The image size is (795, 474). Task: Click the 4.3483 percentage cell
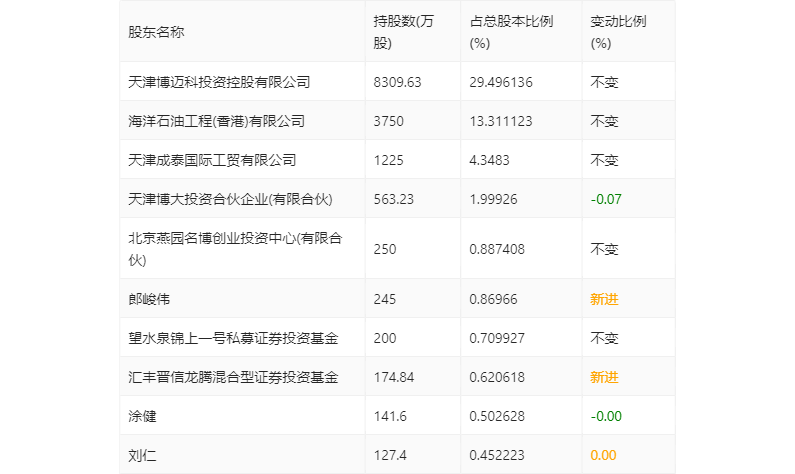(x=489, y=160)
